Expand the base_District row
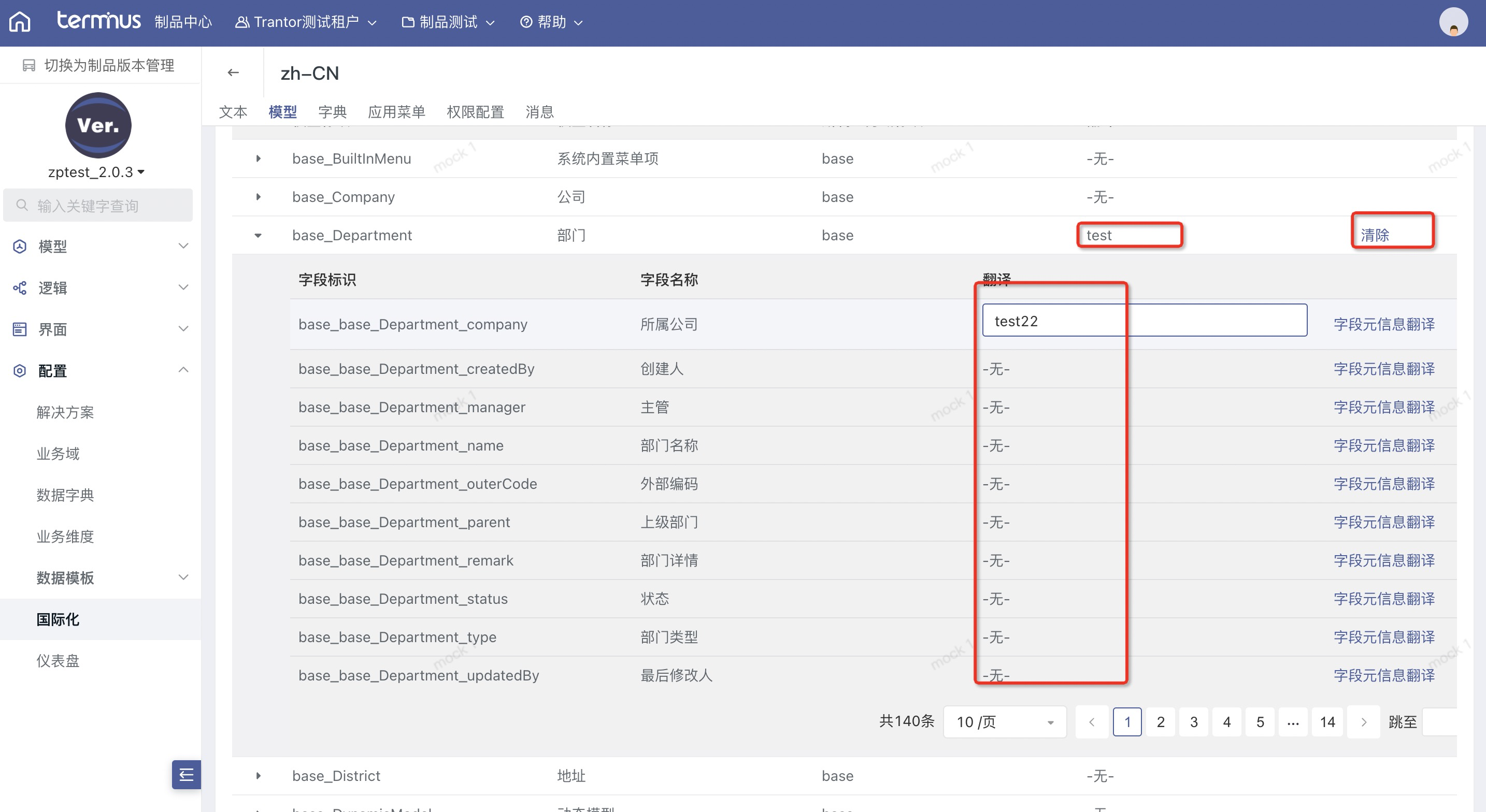Screen dimensions: 1486x812 pos(259,776)
